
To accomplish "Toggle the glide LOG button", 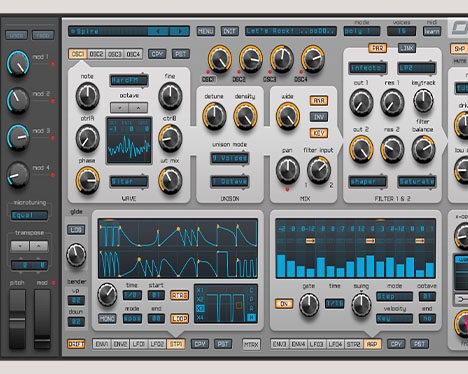I will click(x=76, y=230).
